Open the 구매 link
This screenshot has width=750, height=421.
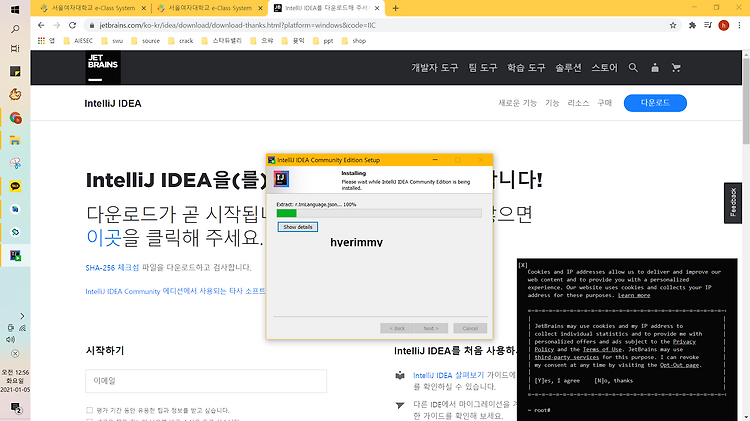pos(605,103)
